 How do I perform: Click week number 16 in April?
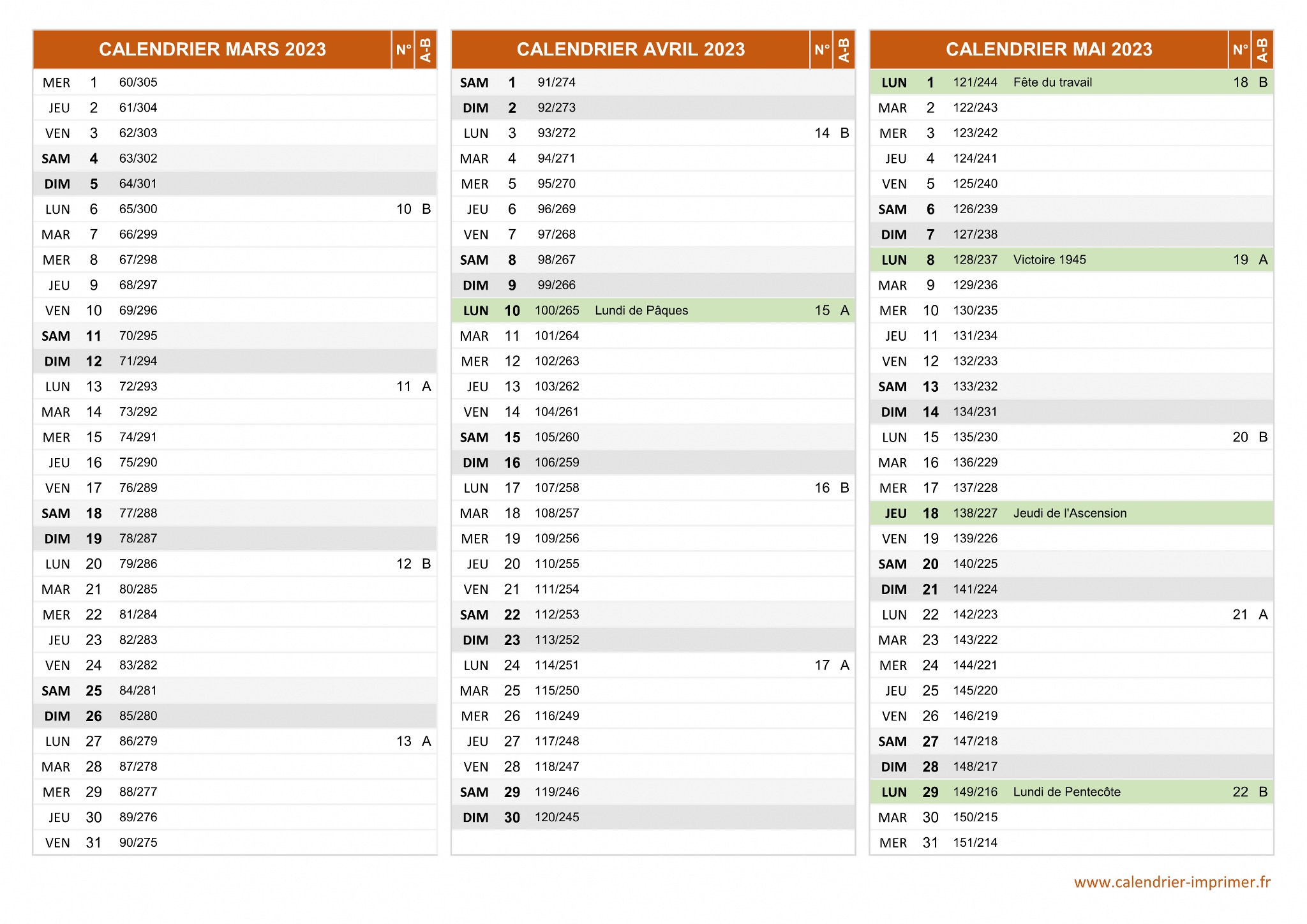[x=822, y=488]
